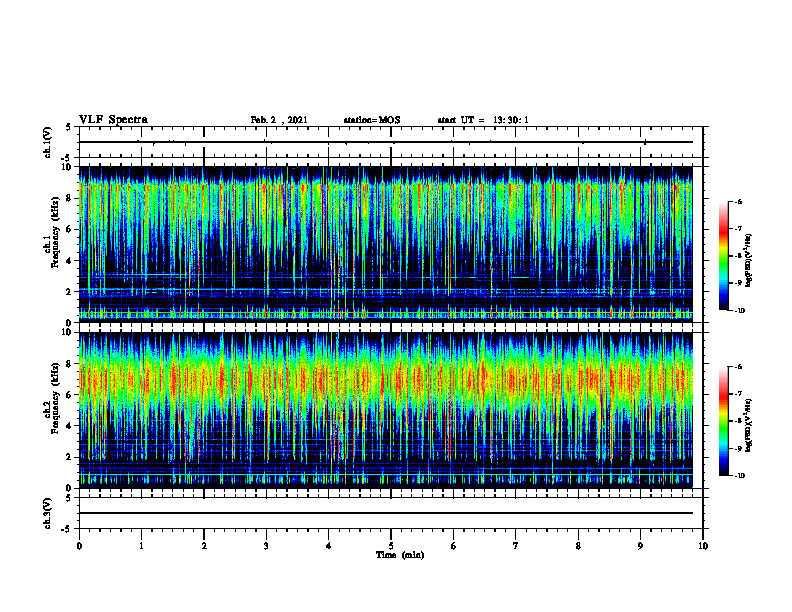Click time axis tick label "3"
Viewport: 792px width, 612px height.
(x=266, y=546)
